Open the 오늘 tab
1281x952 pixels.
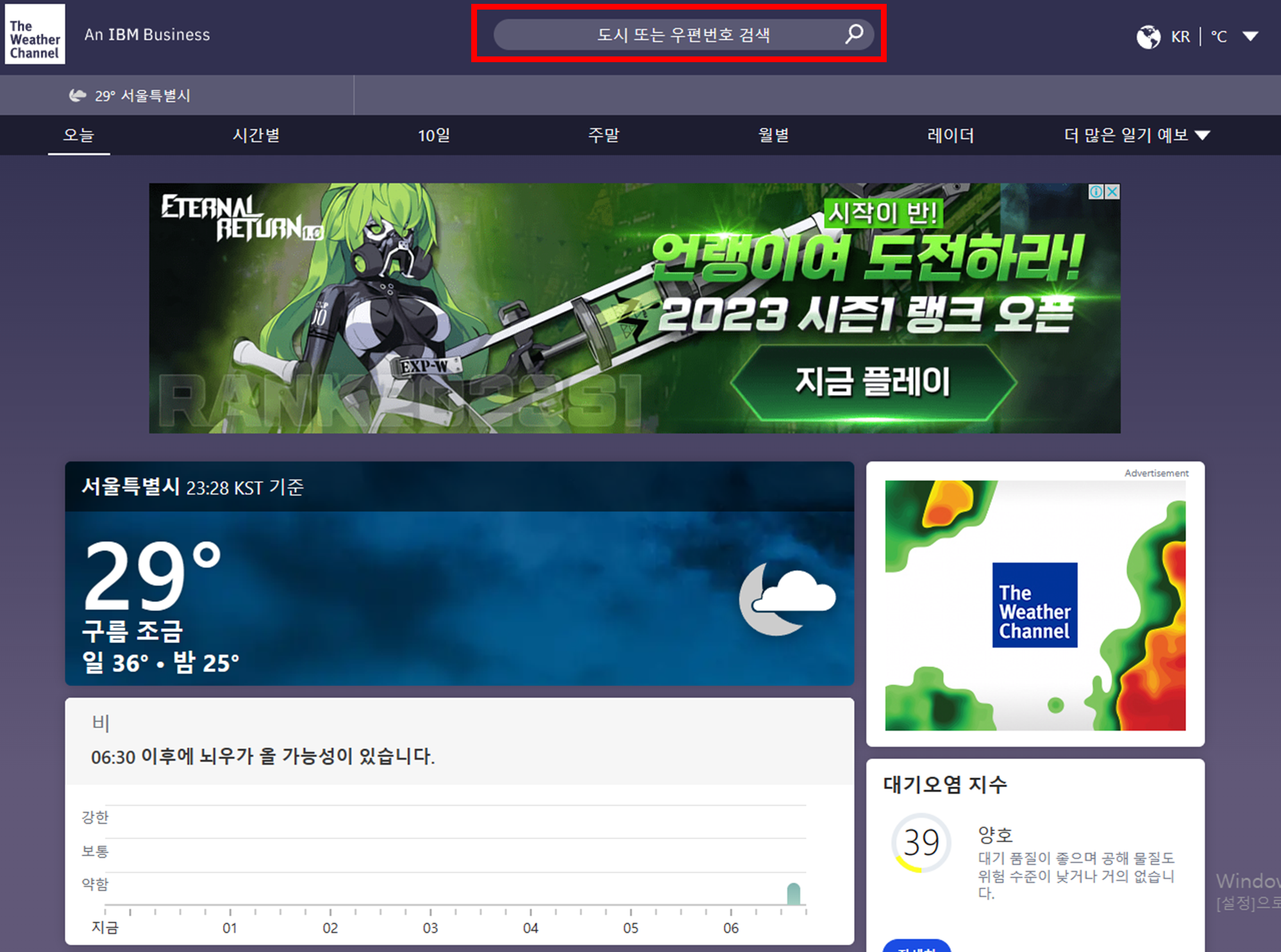click(79, 135)
